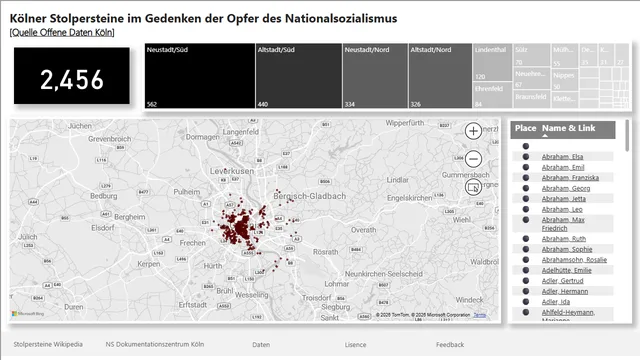Click the Place column header

tap(525, 128)
